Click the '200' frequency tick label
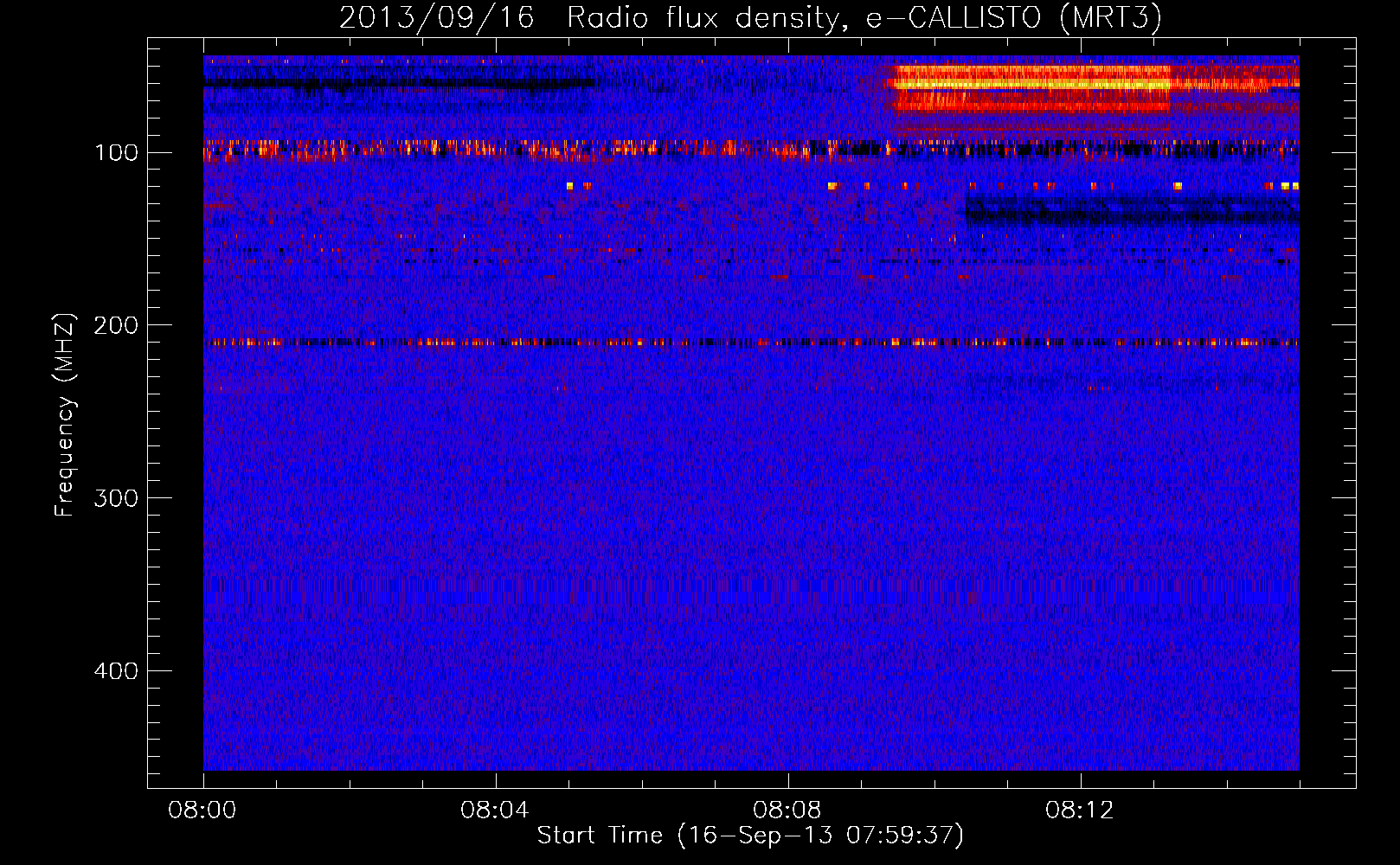The image size is (1400, 865). click(116, 325)
